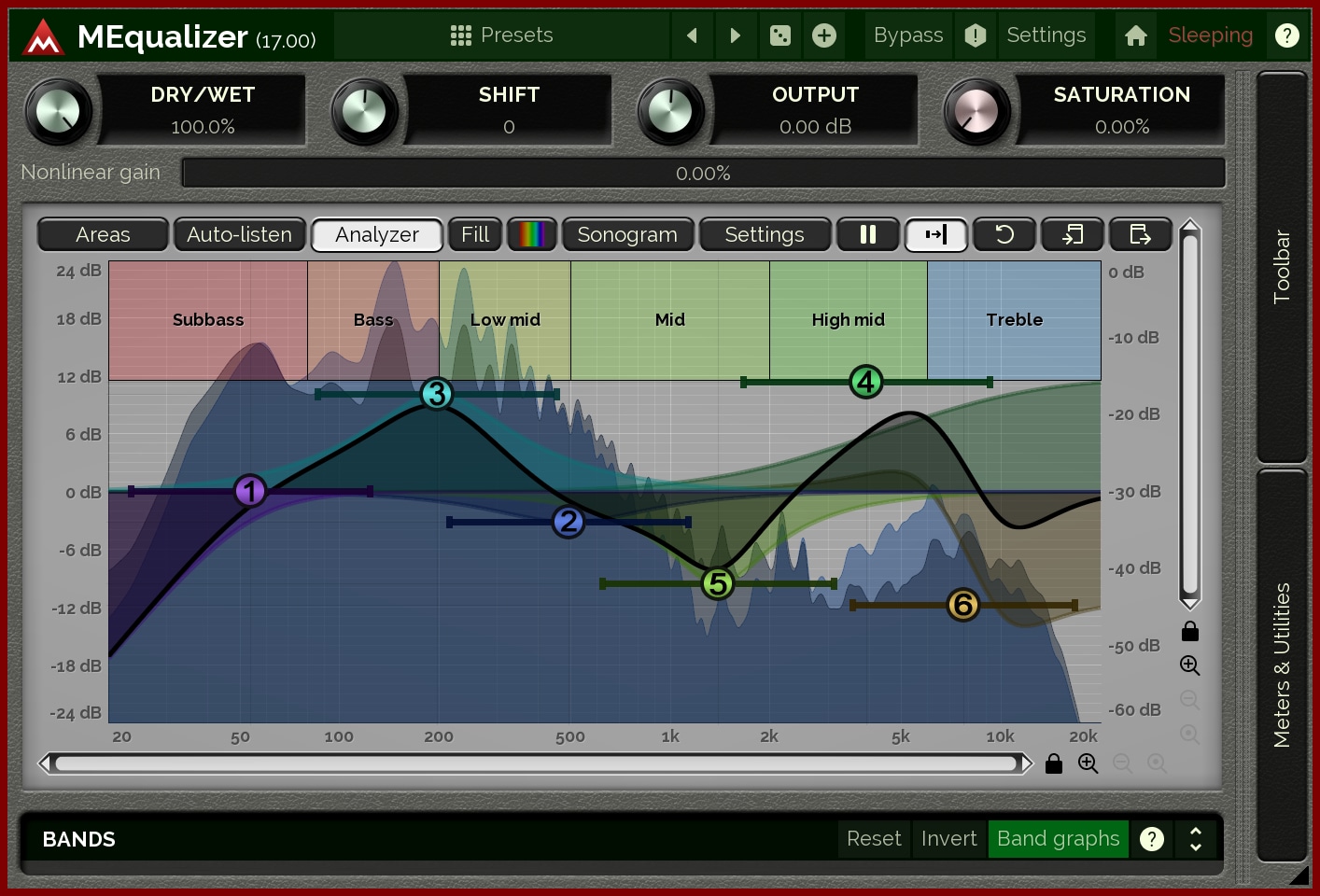This screenshot has width=1320, height=896.
Task: Click the random preset dice icon
Action: [779, 35]
